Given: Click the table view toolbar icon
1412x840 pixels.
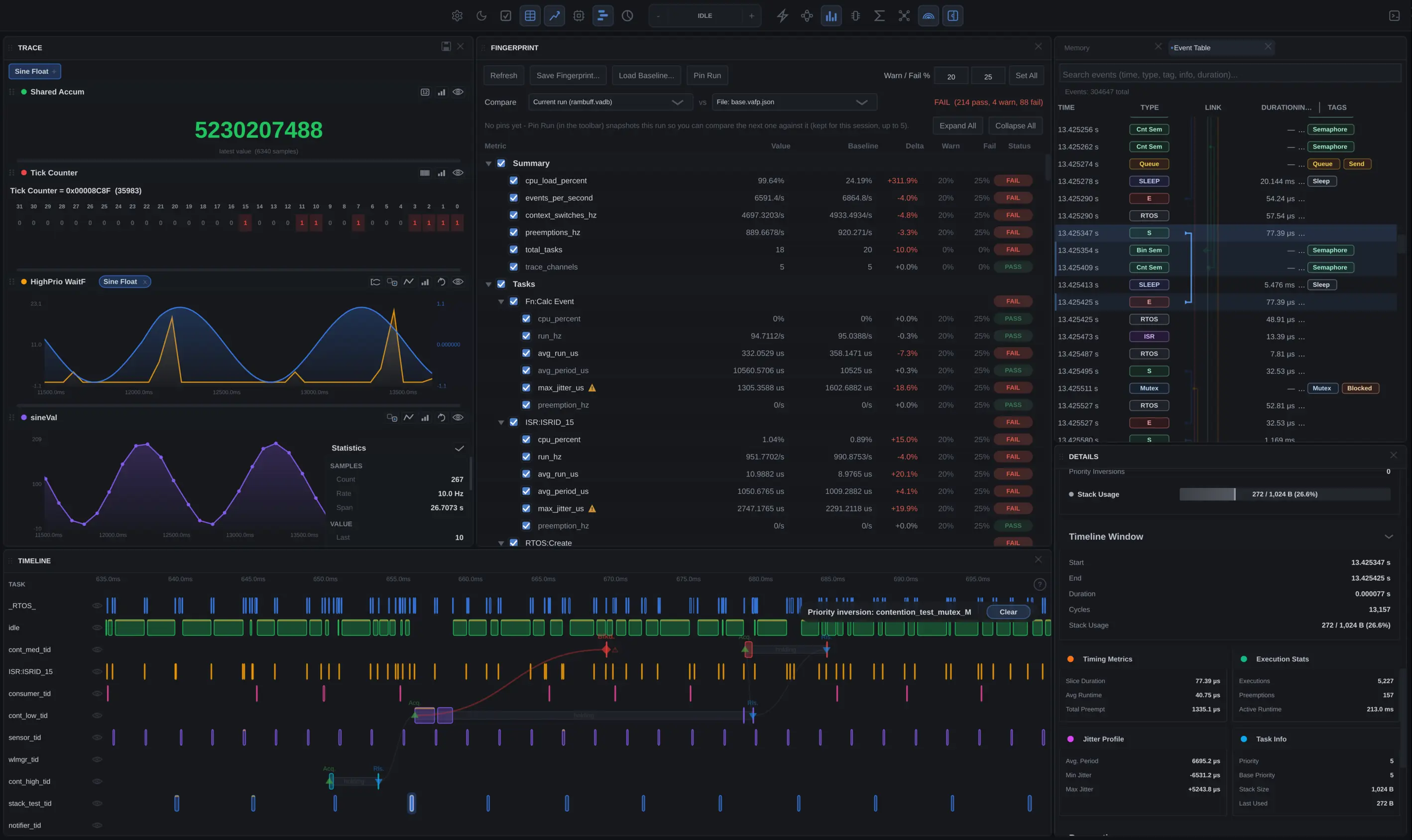Looking at the screenshot, I should [x=530, y=16].
